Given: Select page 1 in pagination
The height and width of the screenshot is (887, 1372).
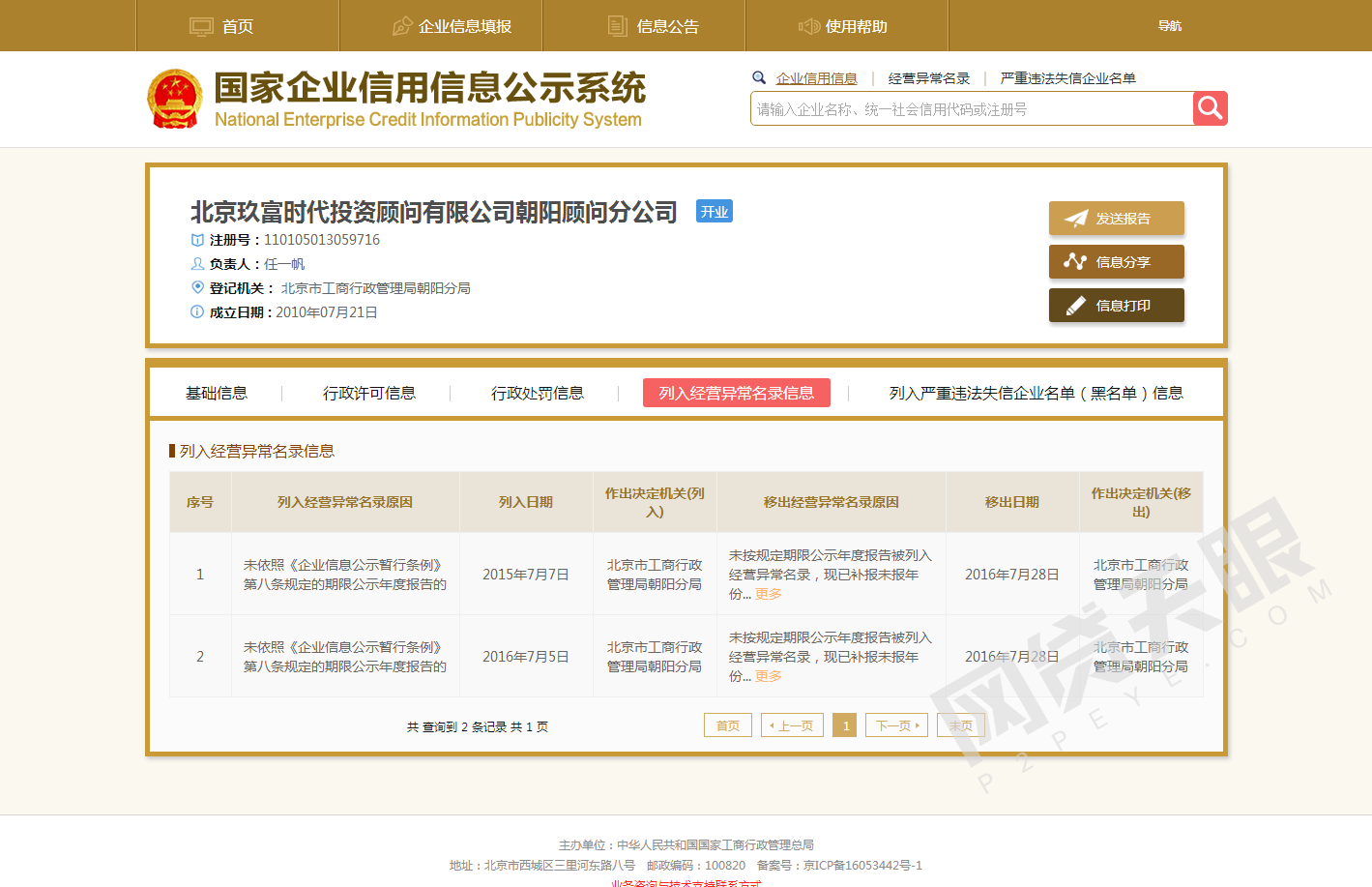Looking at the screenshot, I should 845,725.
